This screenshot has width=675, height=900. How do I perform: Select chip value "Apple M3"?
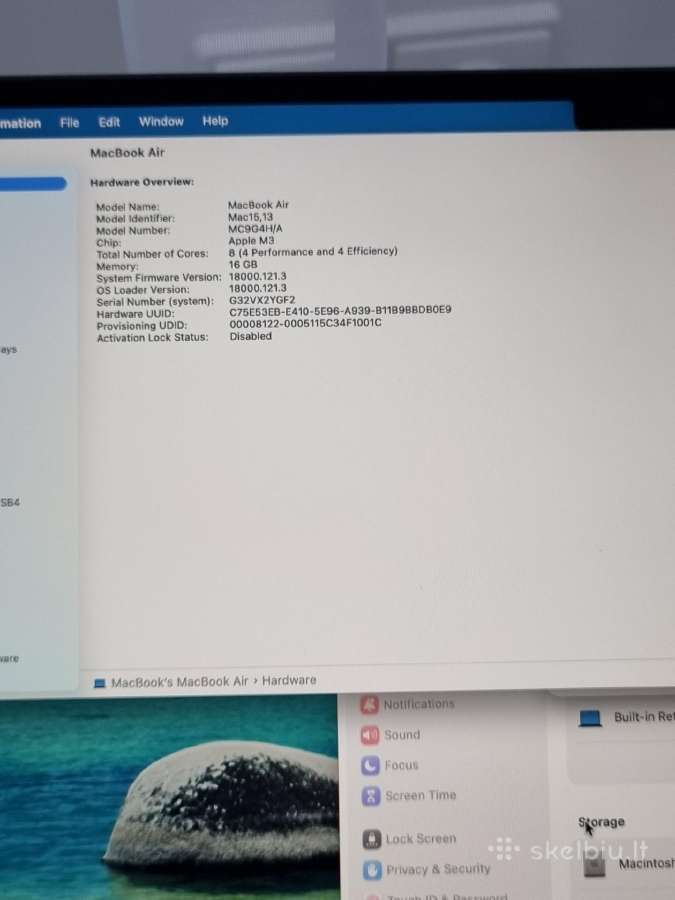pyautogui.click(x=251, y=240)
